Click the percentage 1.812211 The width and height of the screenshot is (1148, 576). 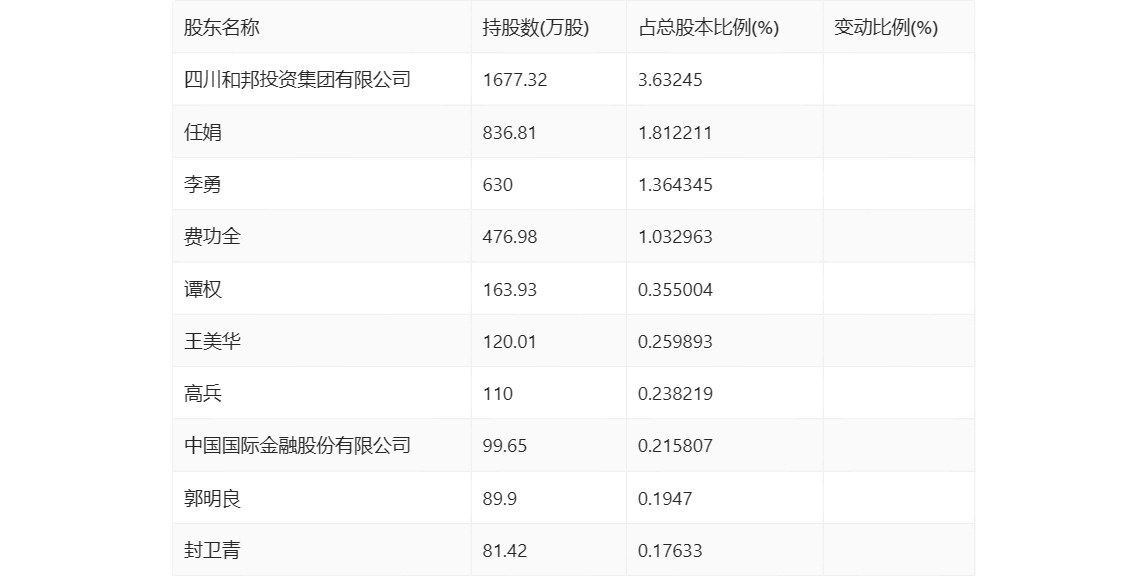(x=675, y=132)
